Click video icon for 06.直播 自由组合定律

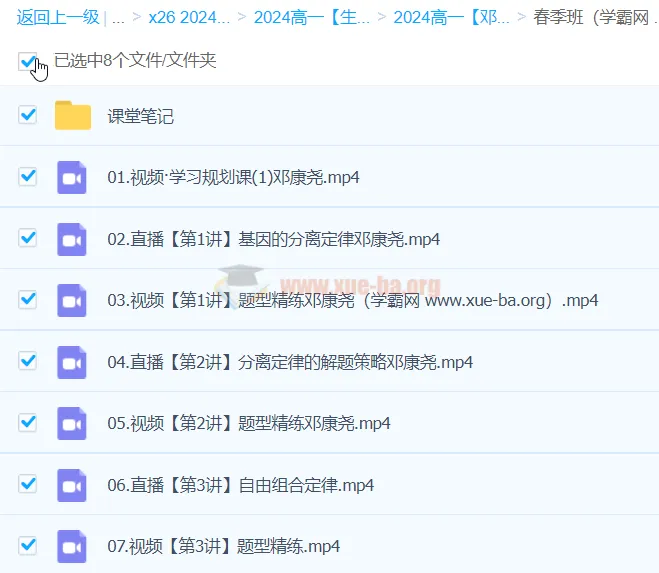point(72,485)
